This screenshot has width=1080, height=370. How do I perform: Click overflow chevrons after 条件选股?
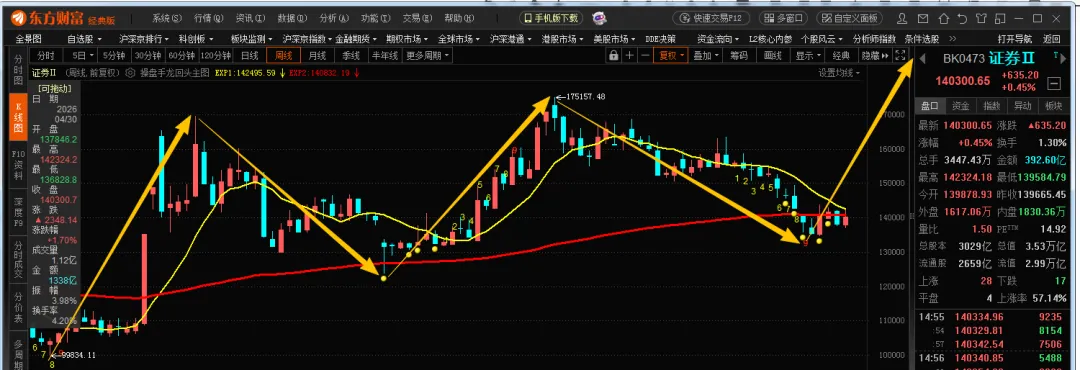tap(953, 39)
